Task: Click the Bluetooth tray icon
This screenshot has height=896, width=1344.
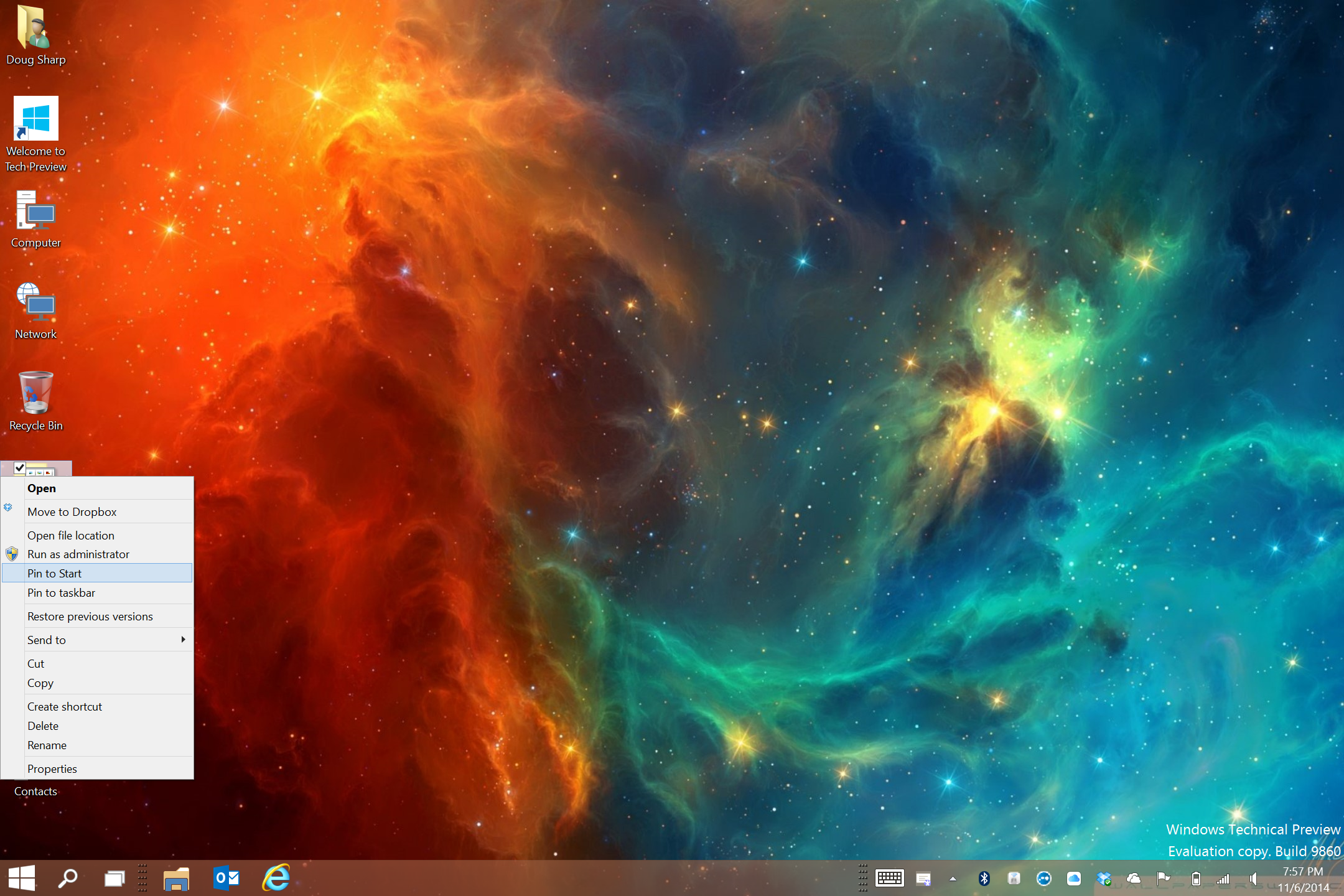Action: click(984, 879)
